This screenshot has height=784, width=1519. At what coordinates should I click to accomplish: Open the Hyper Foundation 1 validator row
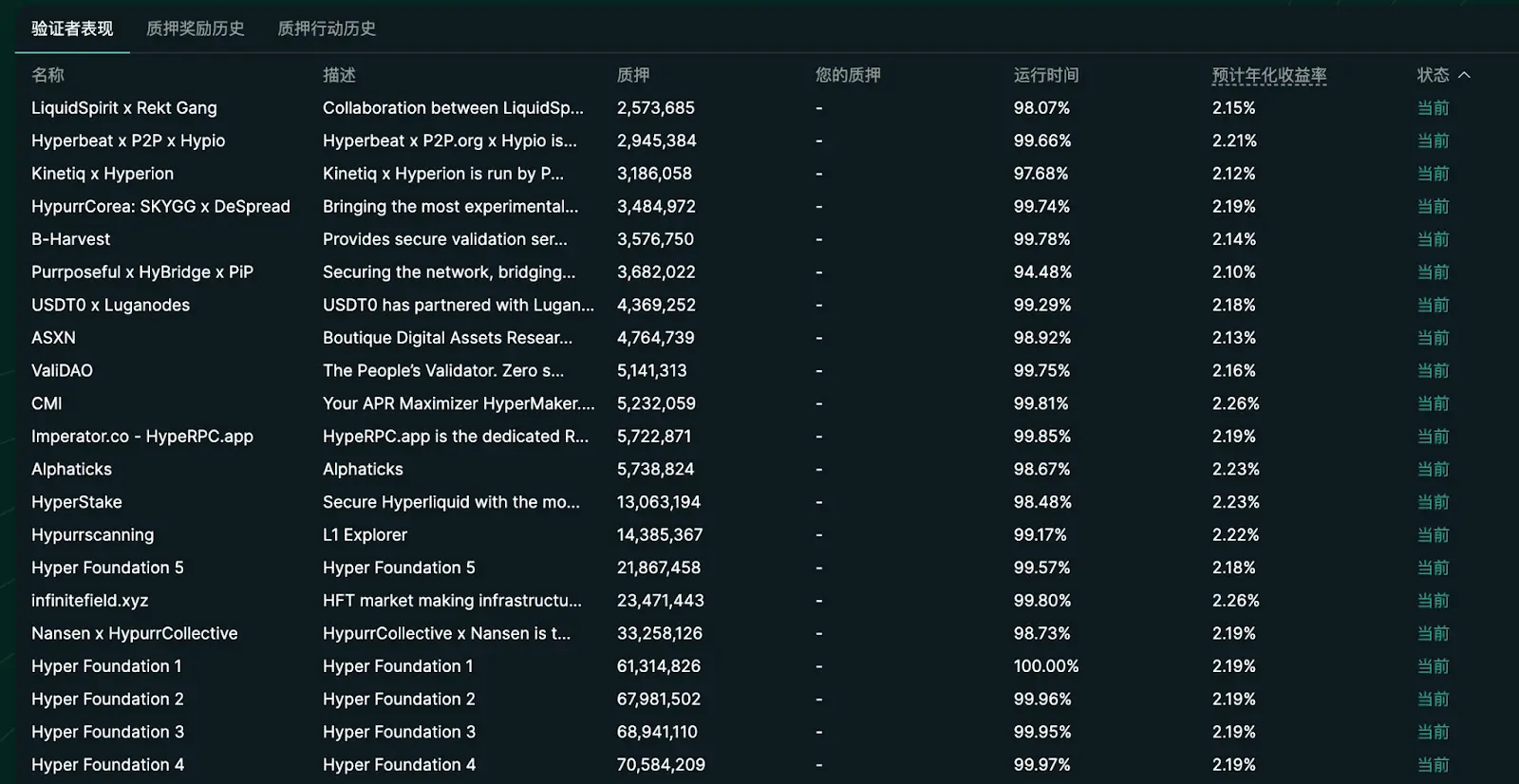pyautogui.click(x=106, y=666)
